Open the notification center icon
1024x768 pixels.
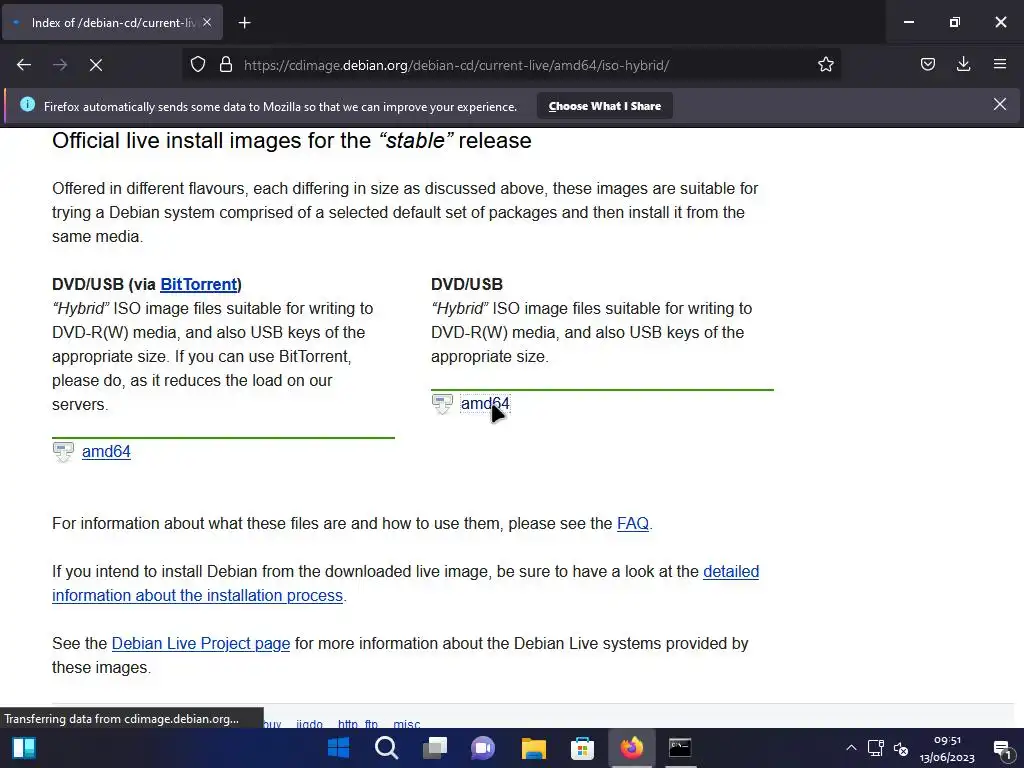tap(1002, 749)
